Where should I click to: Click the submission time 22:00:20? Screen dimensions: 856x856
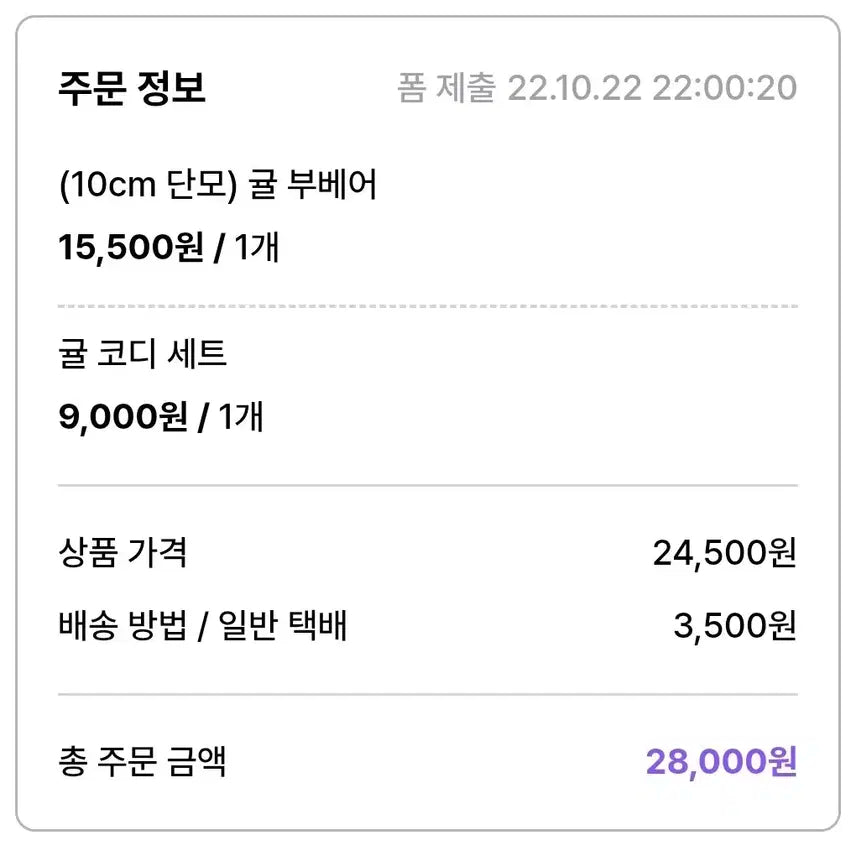725,88
